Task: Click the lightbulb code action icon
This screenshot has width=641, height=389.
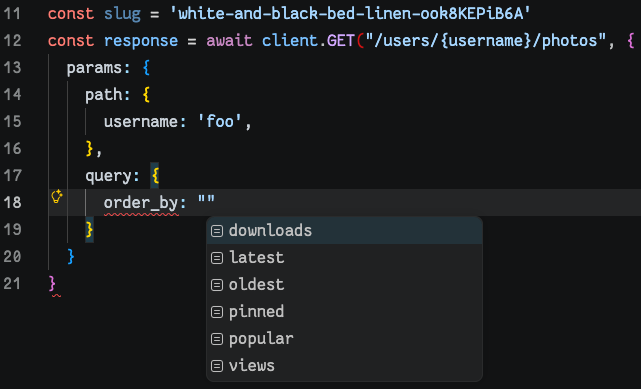Action: 56,197
